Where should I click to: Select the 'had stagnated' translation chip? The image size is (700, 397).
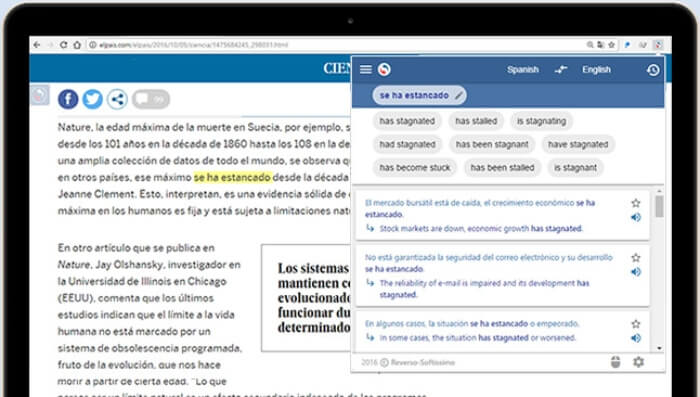click(407, 144)
